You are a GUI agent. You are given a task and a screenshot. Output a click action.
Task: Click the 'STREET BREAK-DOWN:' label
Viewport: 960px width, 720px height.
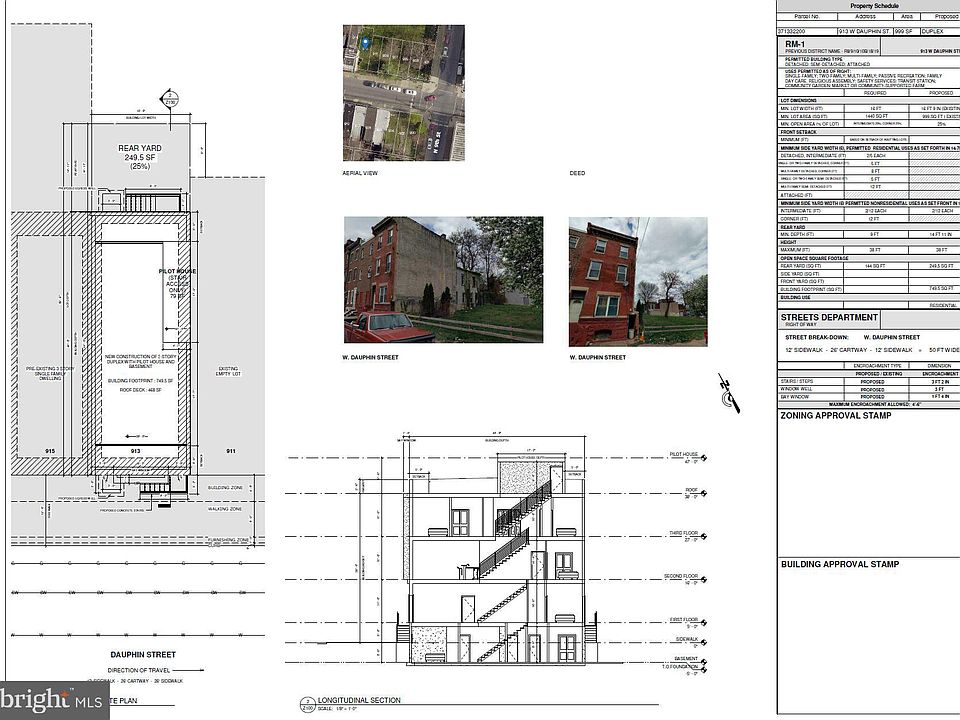tap(817, 337)
